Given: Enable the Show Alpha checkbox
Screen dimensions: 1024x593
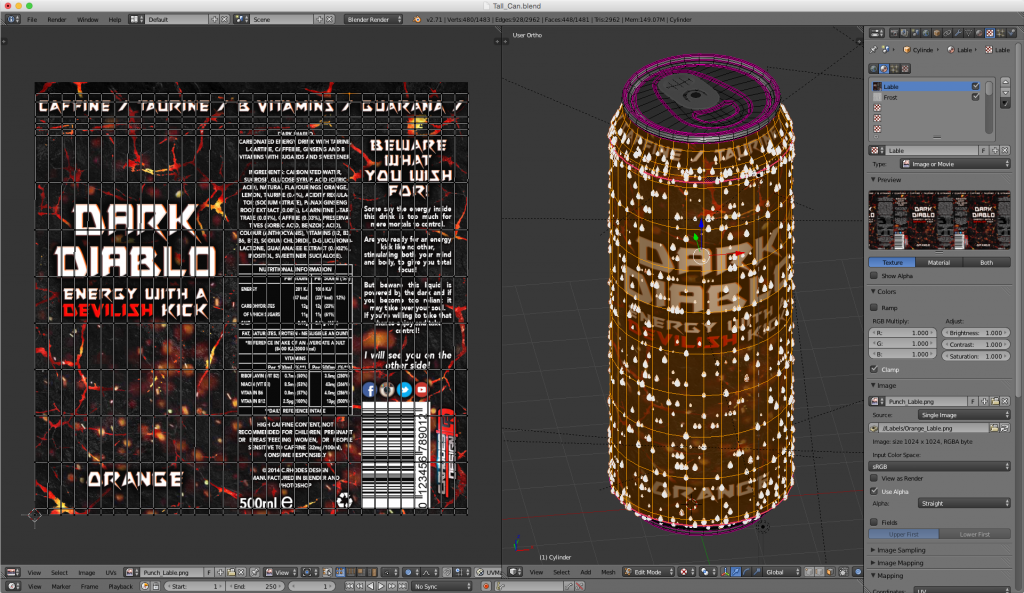Looking at the screenshot, I should [876, 275].
